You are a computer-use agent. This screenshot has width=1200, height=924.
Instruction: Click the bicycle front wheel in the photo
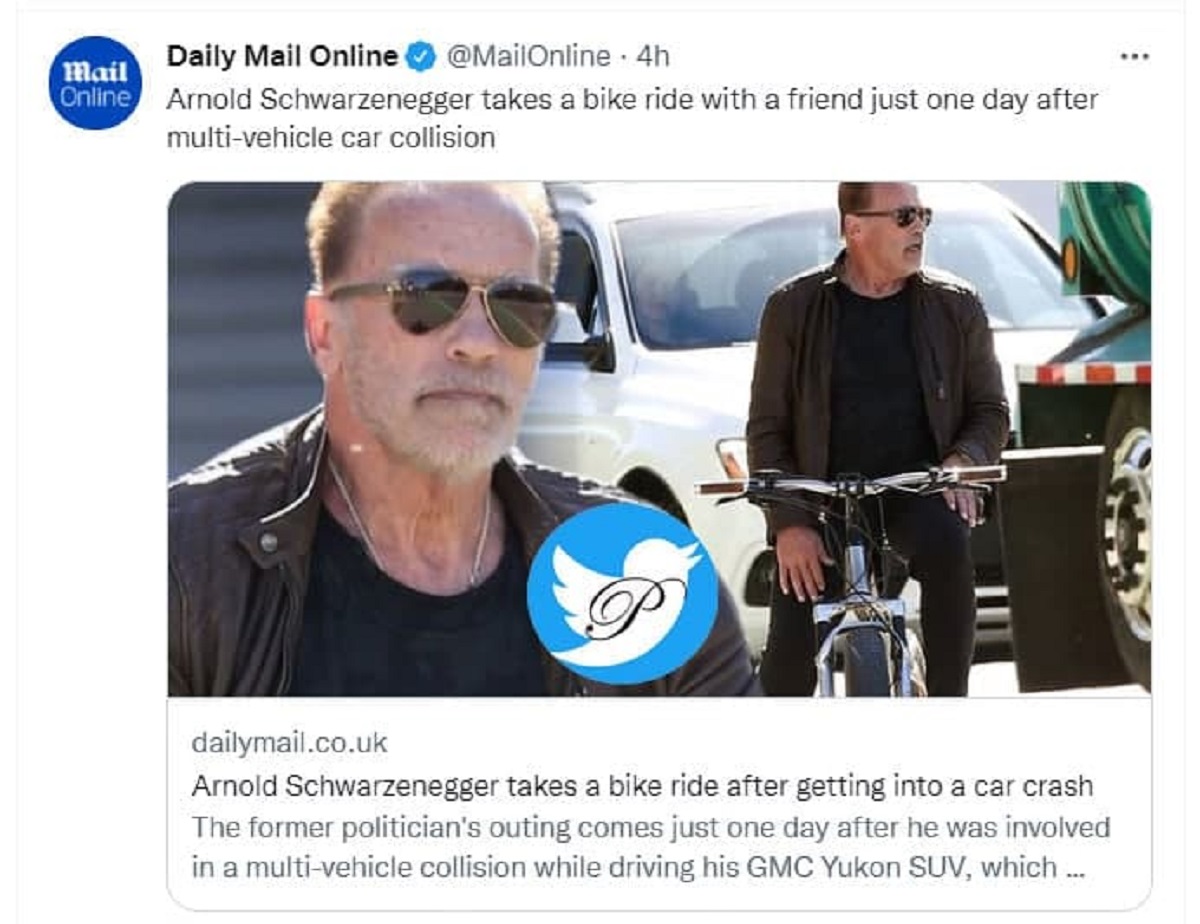(x=866, y=655)
